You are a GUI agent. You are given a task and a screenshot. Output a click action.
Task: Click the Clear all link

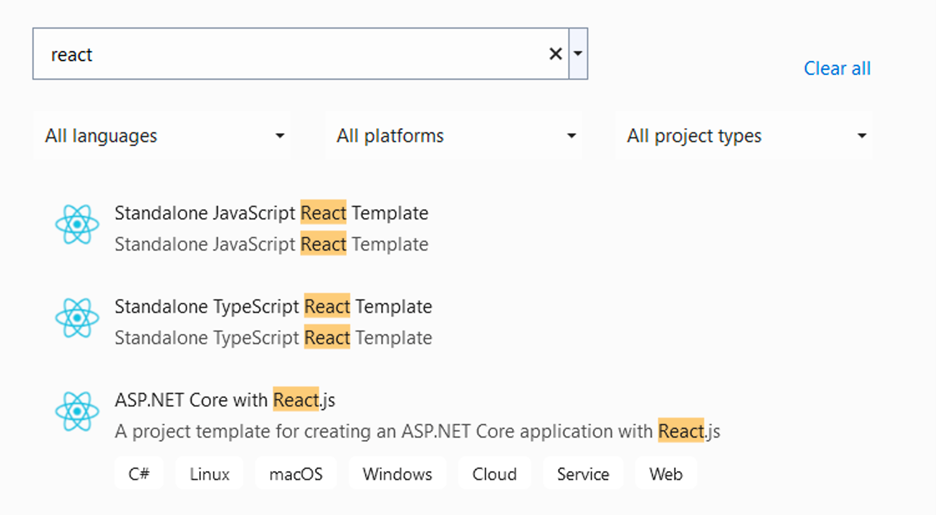[837, 68]
